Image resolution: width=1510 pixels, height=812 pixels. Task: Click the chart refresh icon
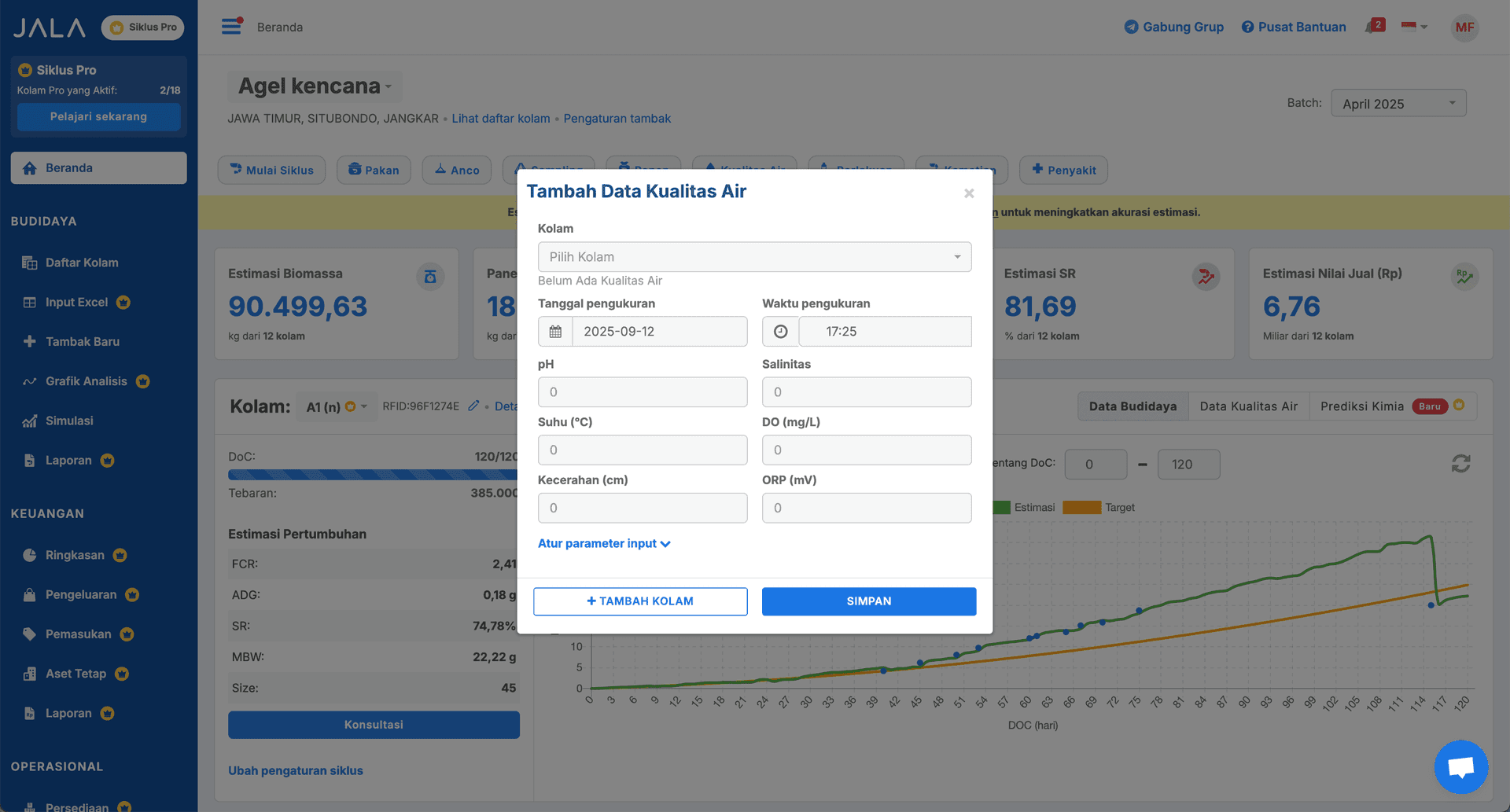[1460, 464]
